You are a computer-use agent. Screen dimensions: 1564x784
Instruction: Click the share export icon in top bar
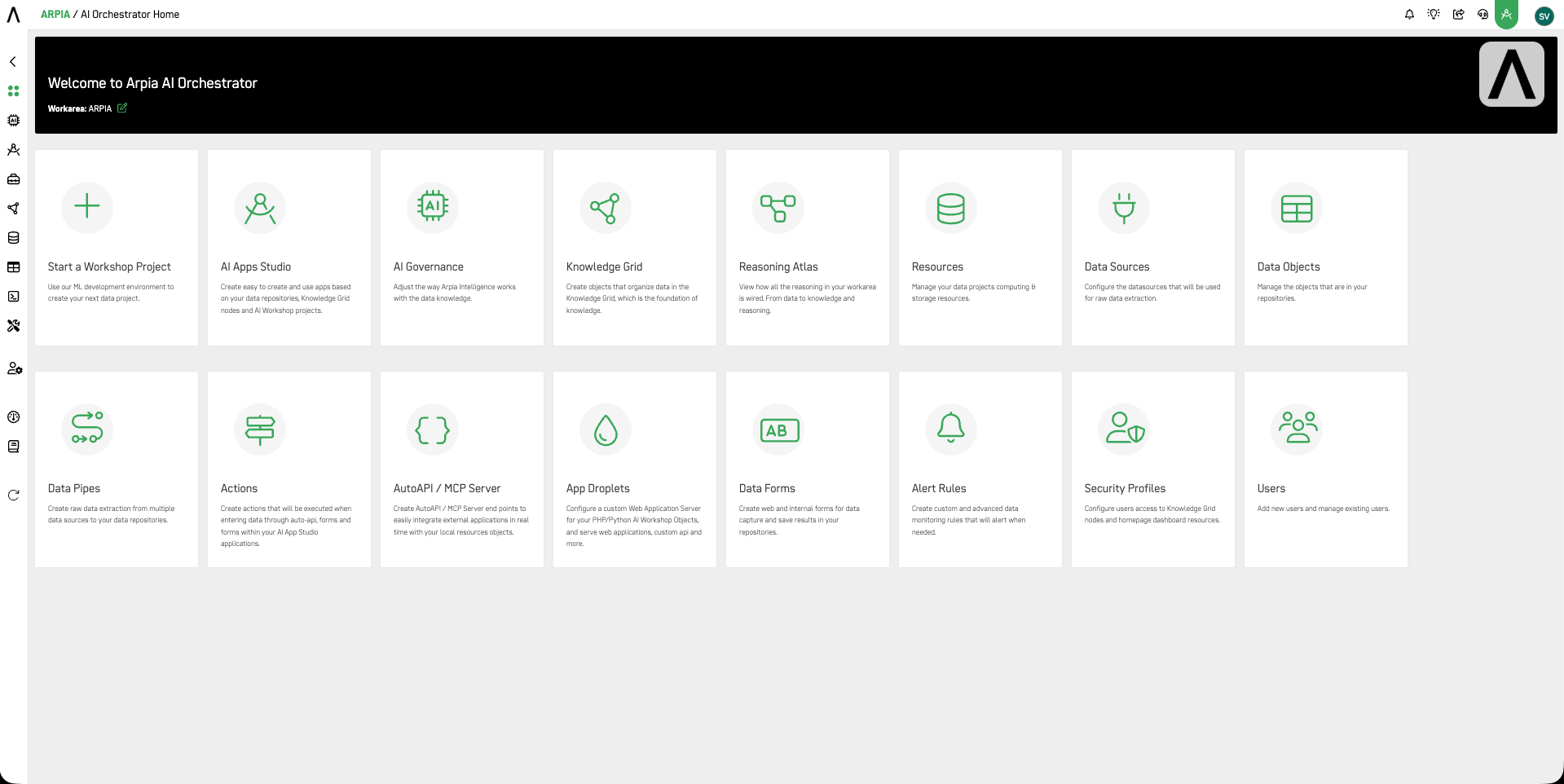tap(1458, 15)
